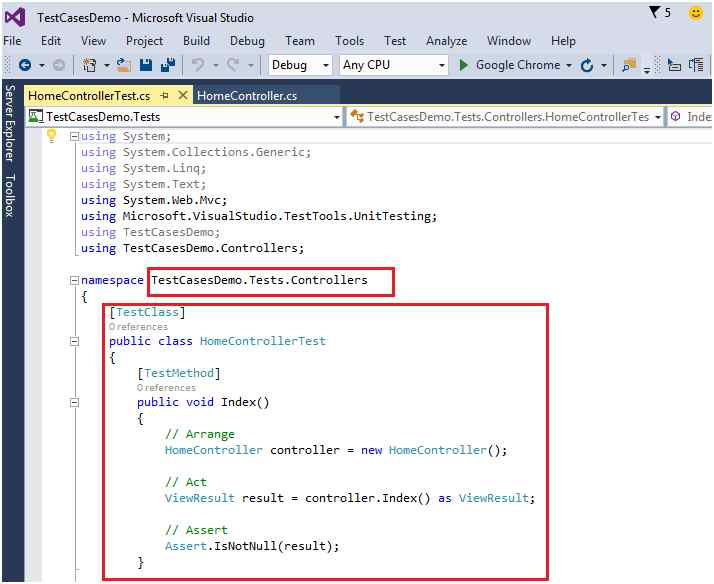Switch to the HomeController.cs tab

click(247, 95)
